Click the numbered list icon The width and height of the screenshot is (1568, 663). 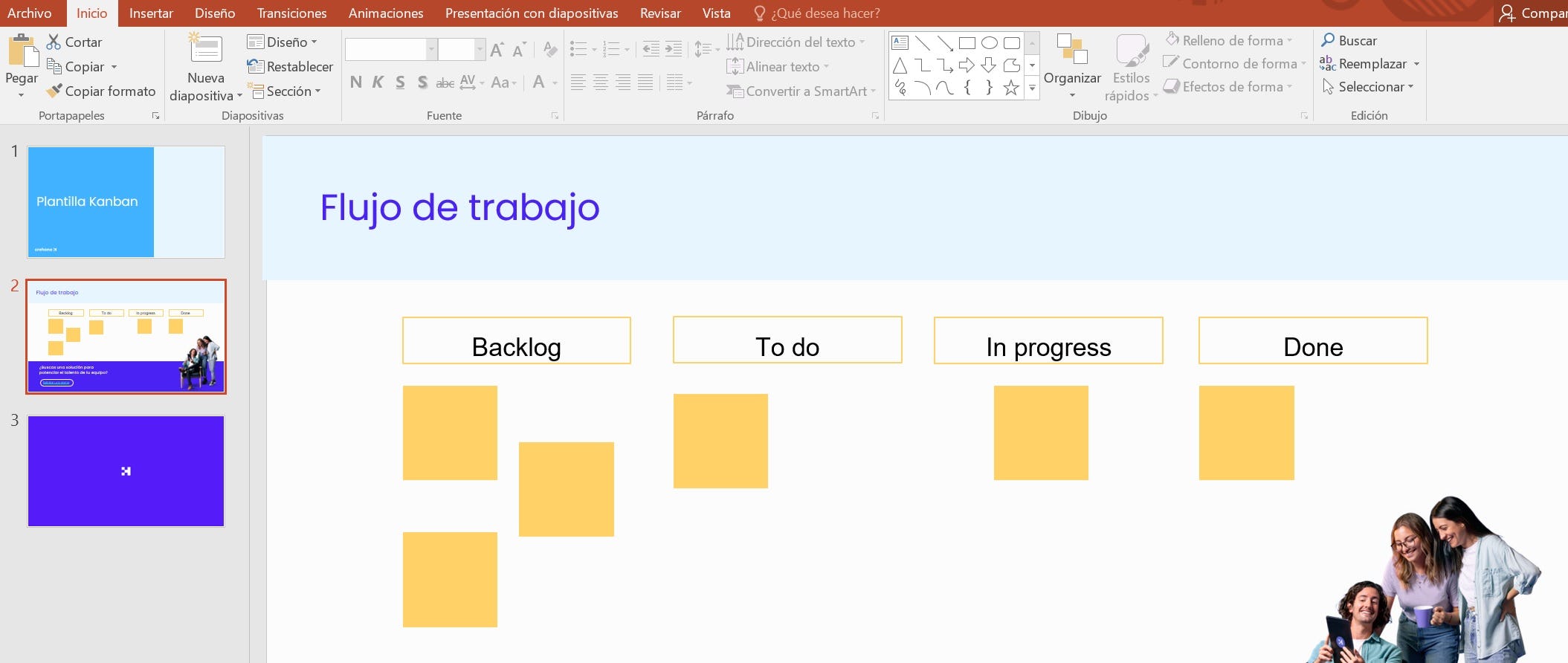click(611, 50)
